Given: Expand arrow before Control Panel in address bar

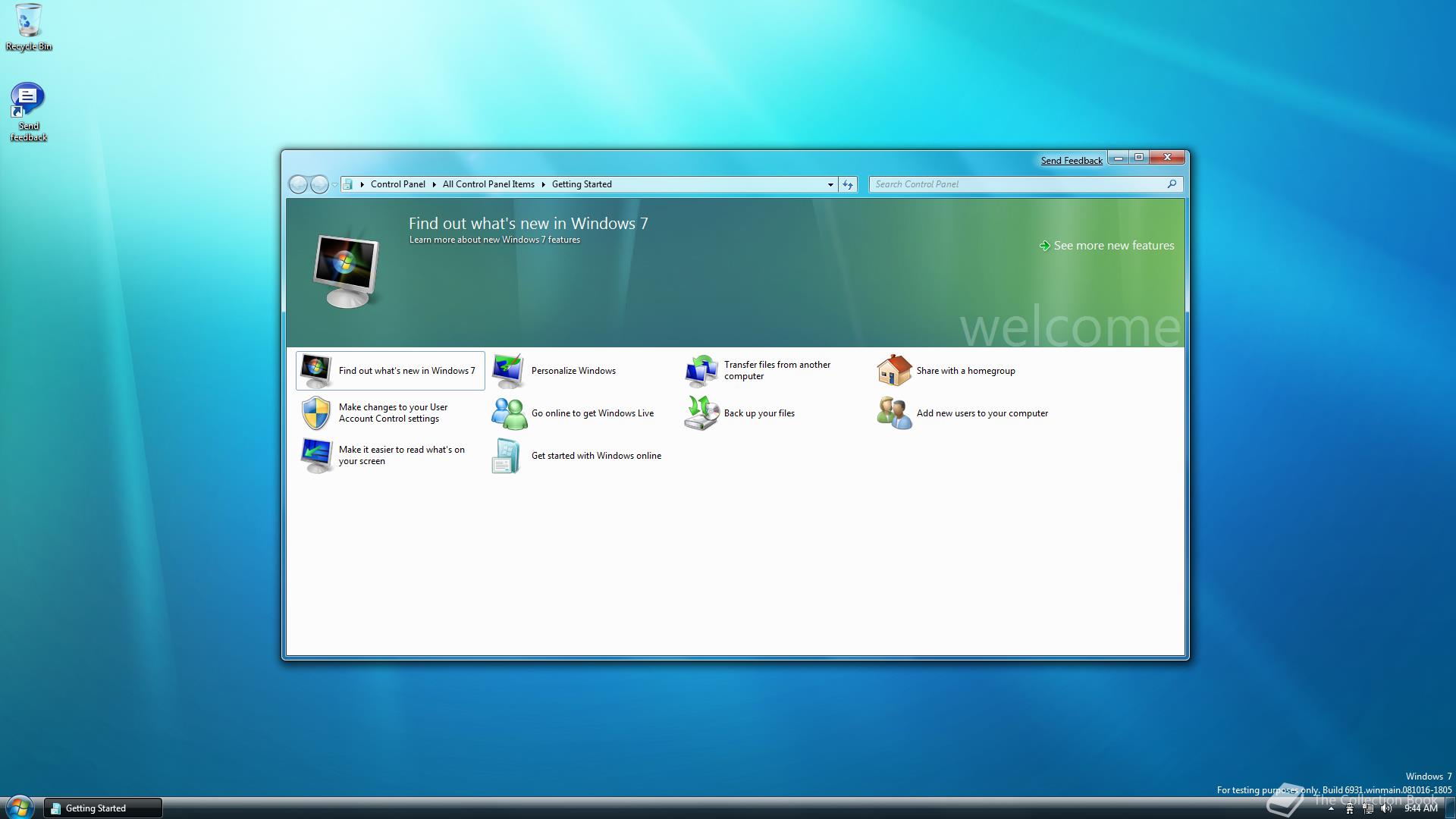Looking at the screenshot, I should pyautogui.click(x=362, y=184).
